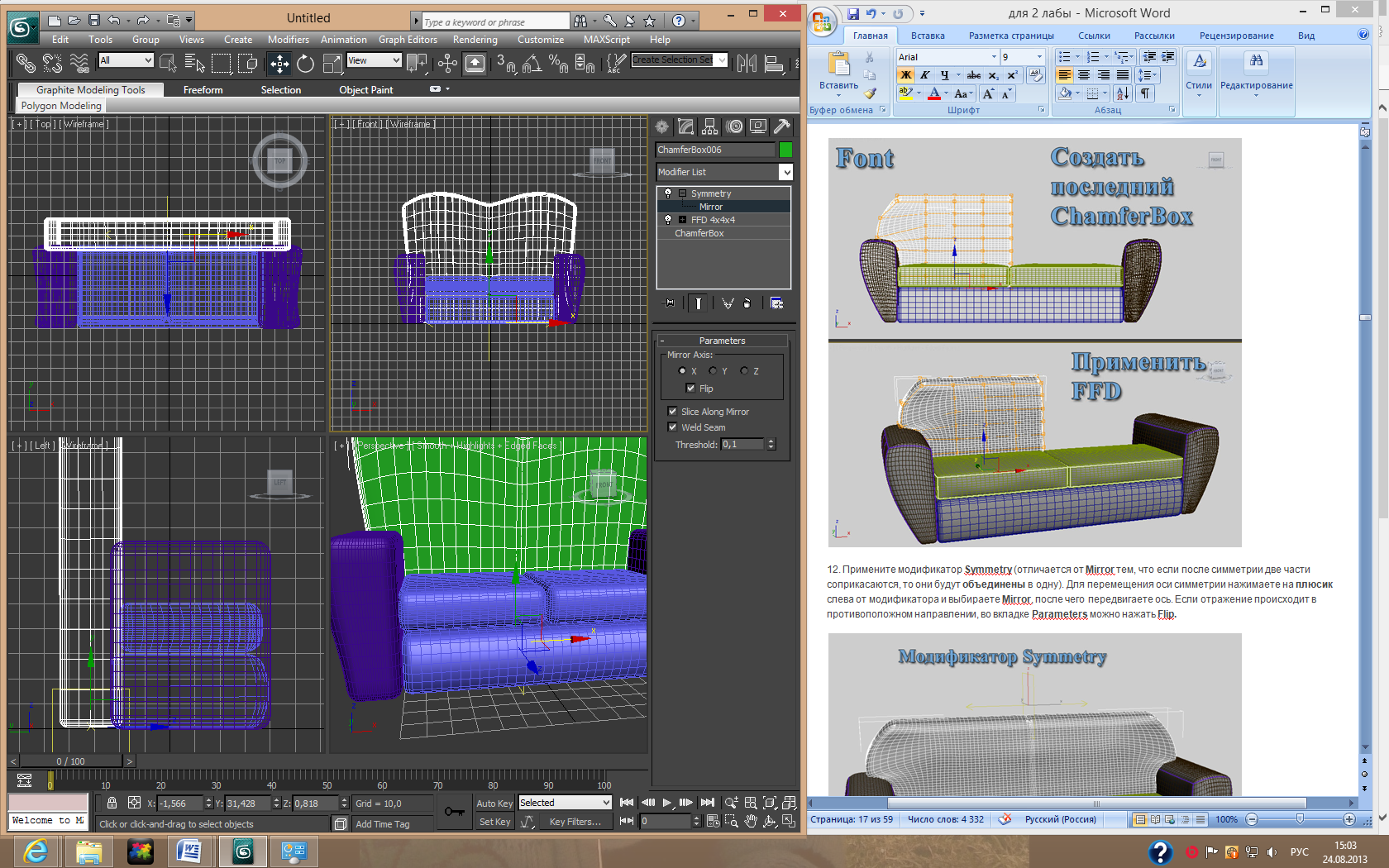Click the Auto Key button
The width and height of the screenshot is (1389, 868).
(x=494, y=803)
